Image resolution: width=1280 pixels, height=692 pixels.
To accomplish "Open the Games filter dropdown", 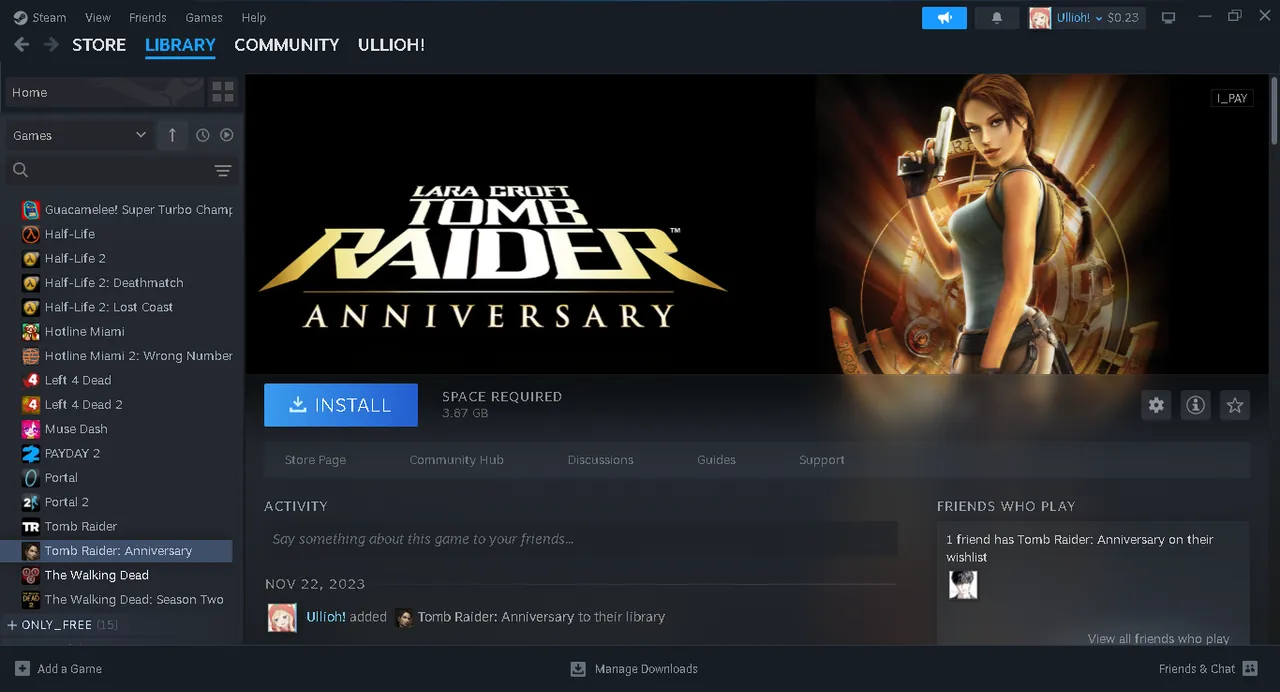I will (x=79, y=135).
